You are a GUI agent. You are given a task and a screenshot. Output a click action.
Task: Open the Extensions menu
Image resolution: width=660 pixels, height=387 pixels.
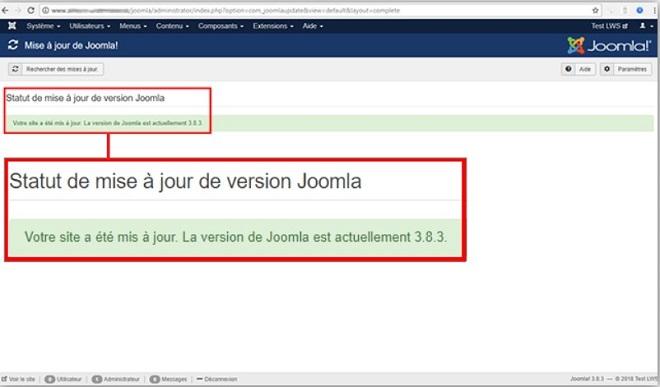click(x=273, y=26)
